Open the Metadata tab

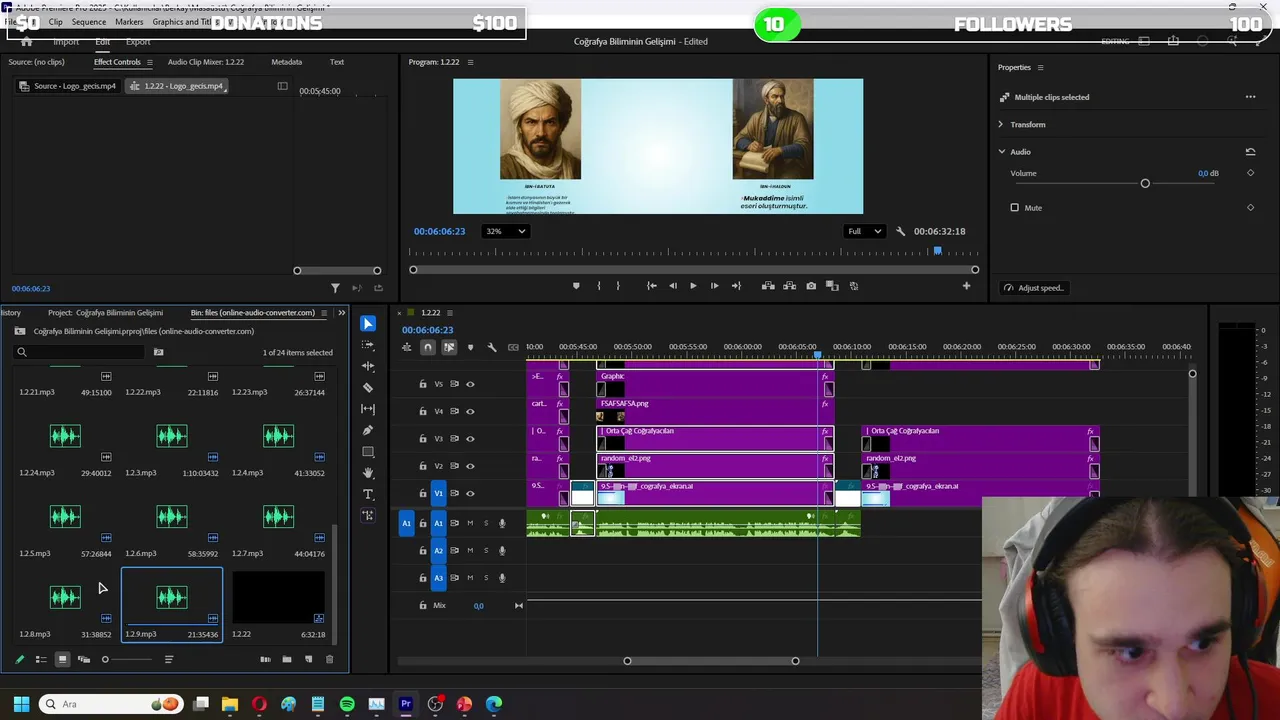tap(286, 62)
